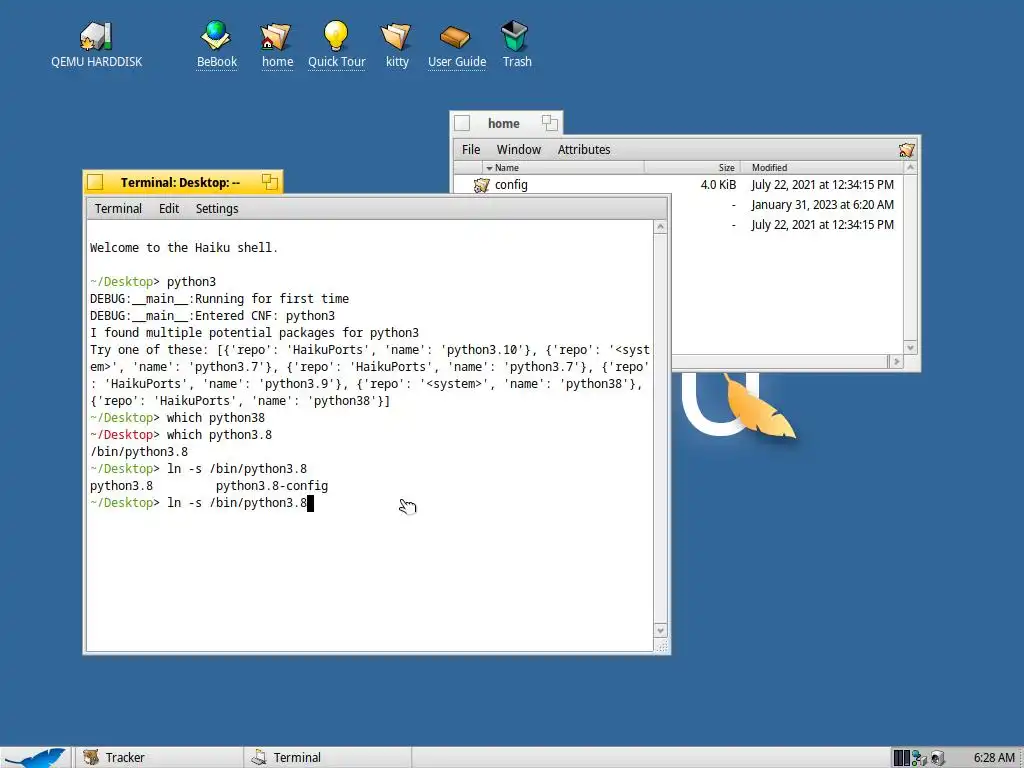Click the config row's July 22, 2021 date

[x=822, y=185]
